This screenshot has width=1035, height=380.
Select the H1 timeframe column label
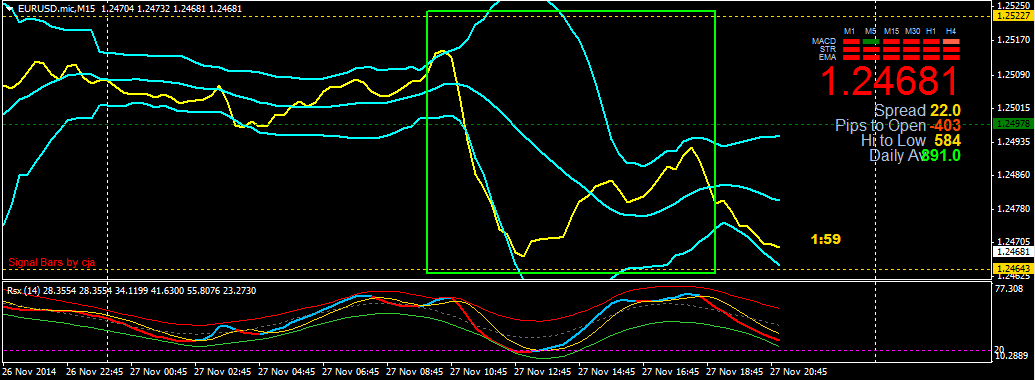(931, 31)
